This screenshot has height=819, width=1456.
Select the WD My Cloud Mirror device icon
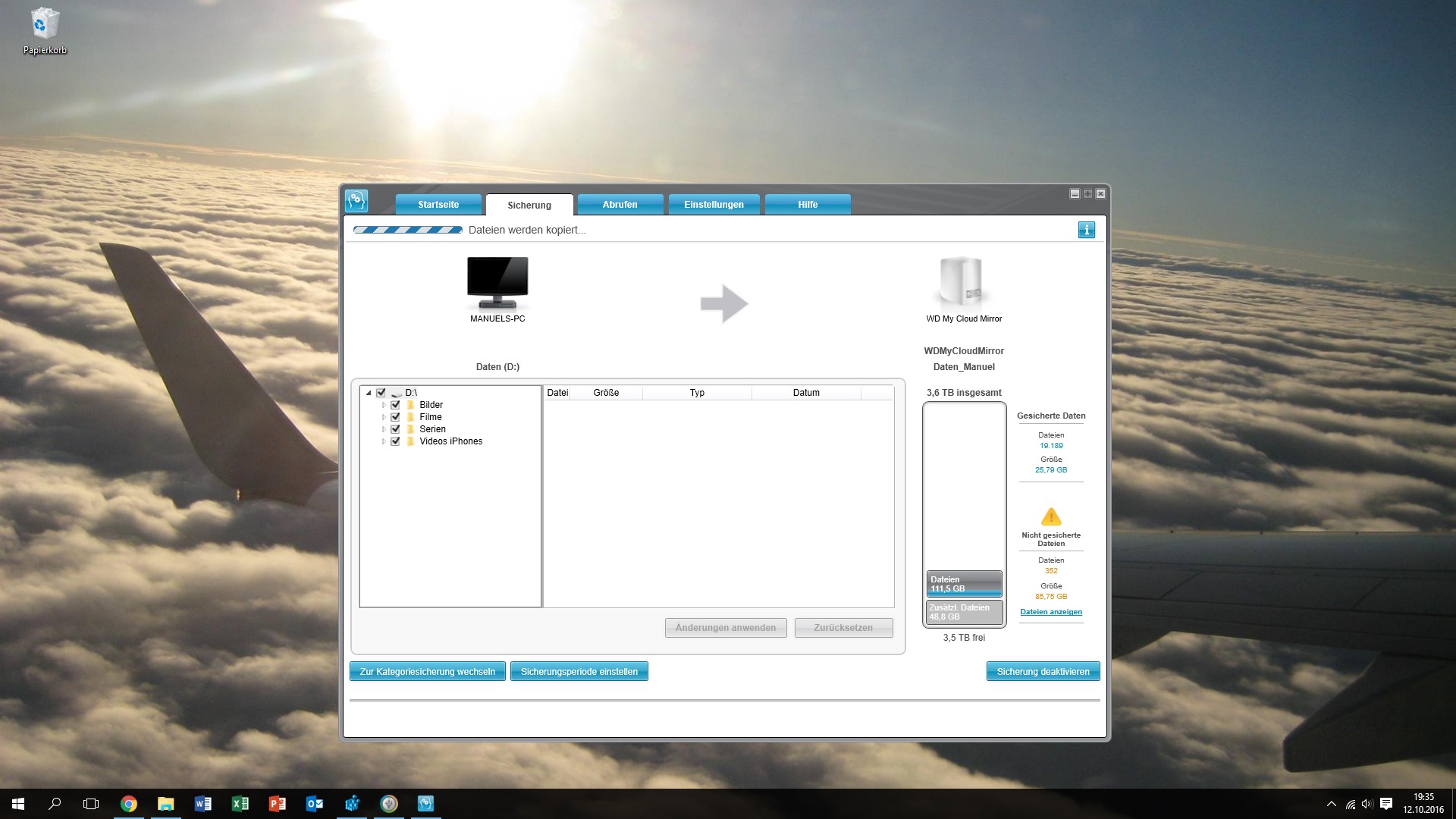tap(962, 282)
